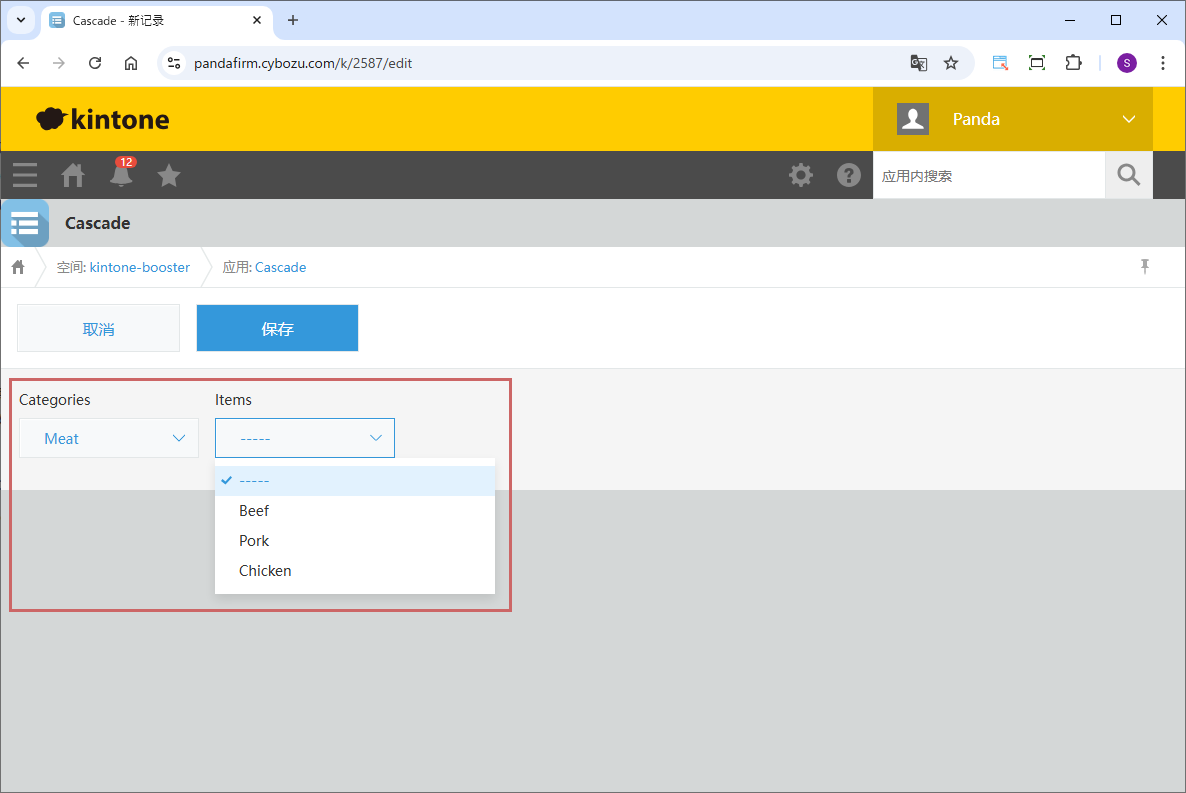Open the help question mark icon
The height and width of the screenshot is (793, 1186).
click(849, 175)
